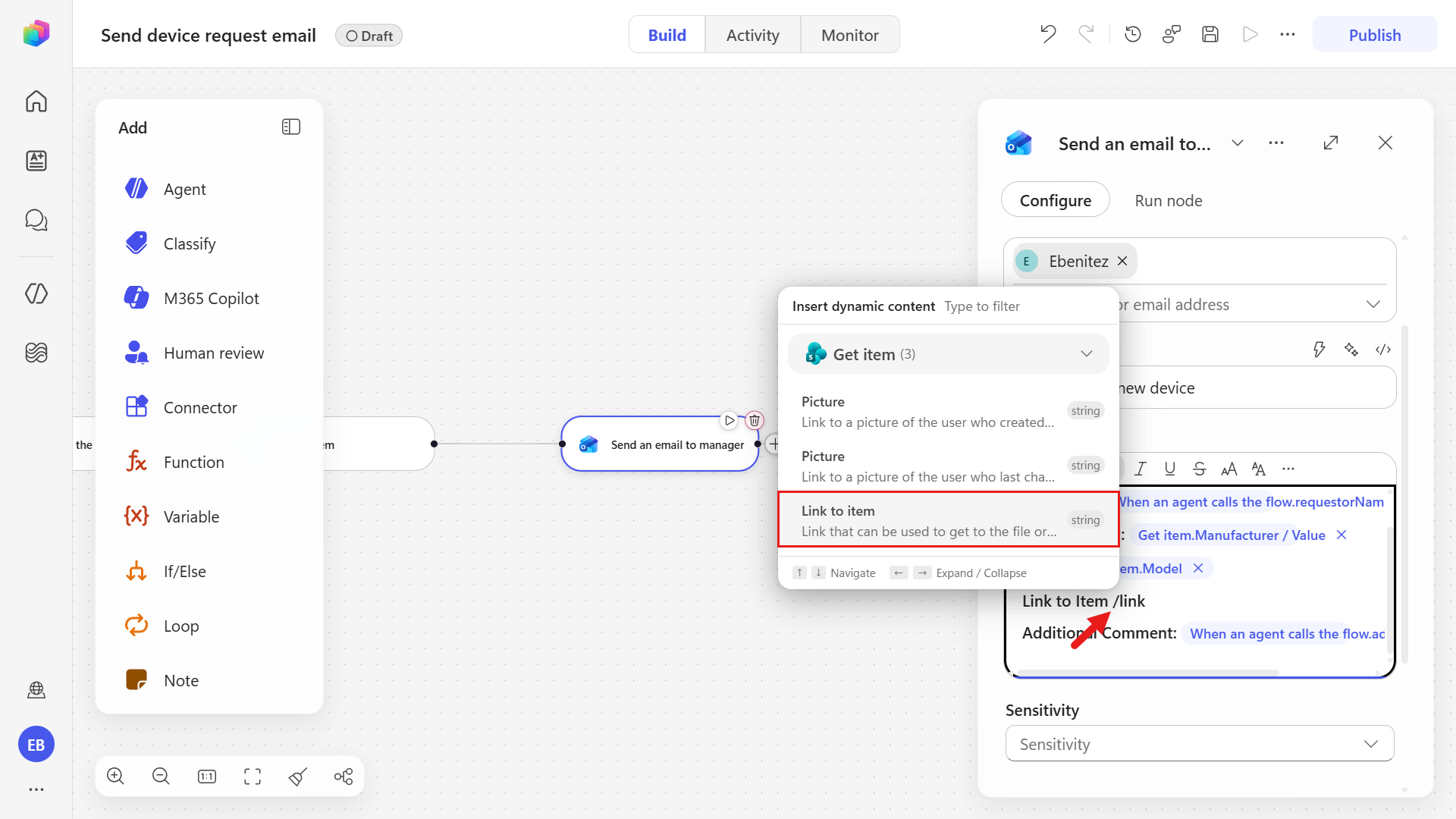Open the email panel ellipsis menu

pyautogui.click(x=1276, y=143)
